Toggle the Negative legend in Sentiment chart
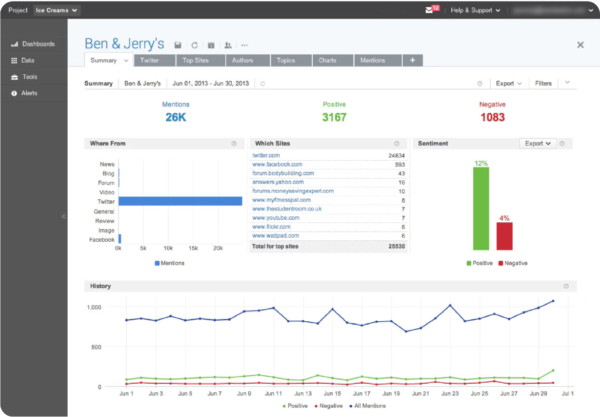 pyautogui.click(x=513, y=263)
